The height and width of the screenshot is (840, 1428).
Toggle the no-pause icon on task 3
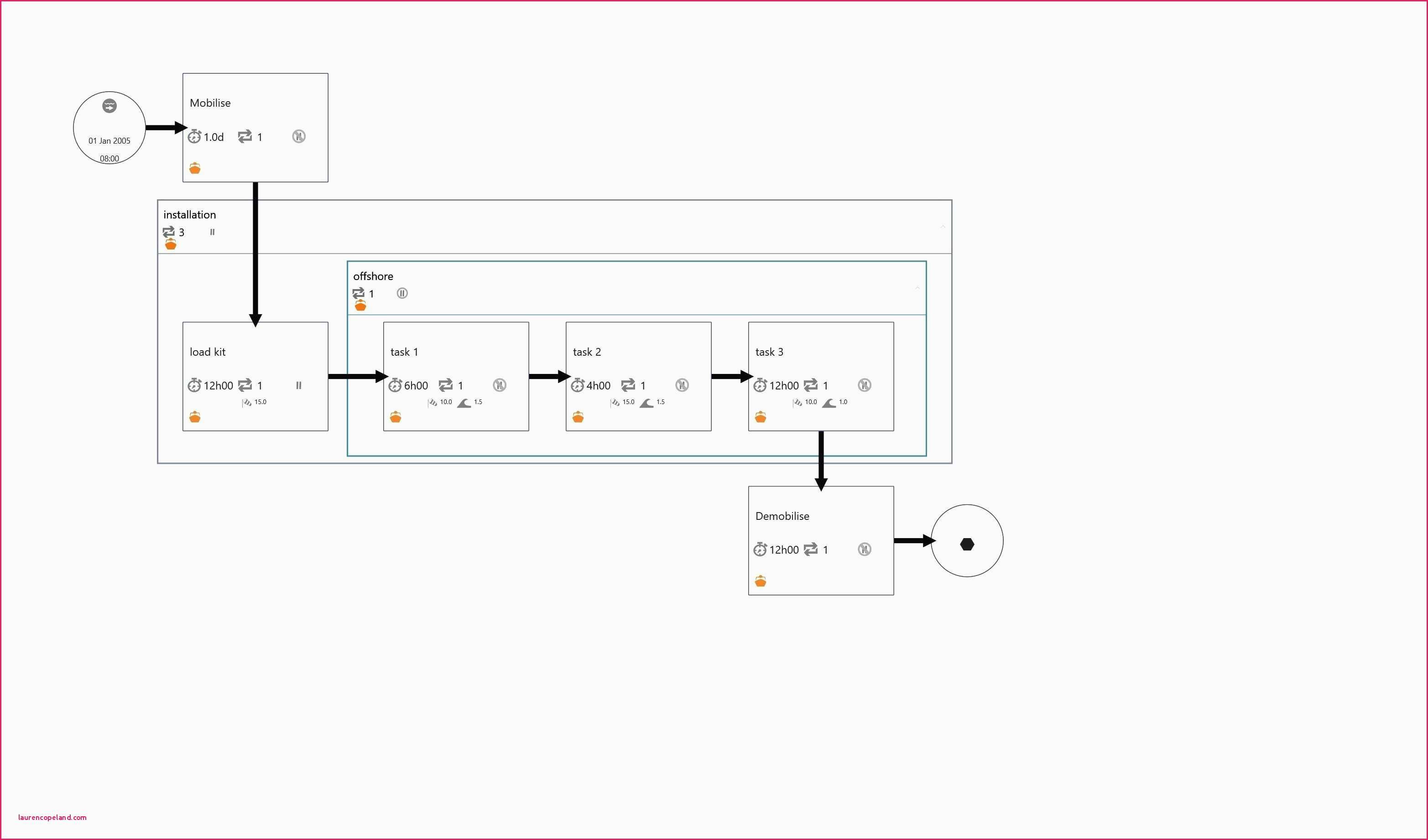point(864,385)
